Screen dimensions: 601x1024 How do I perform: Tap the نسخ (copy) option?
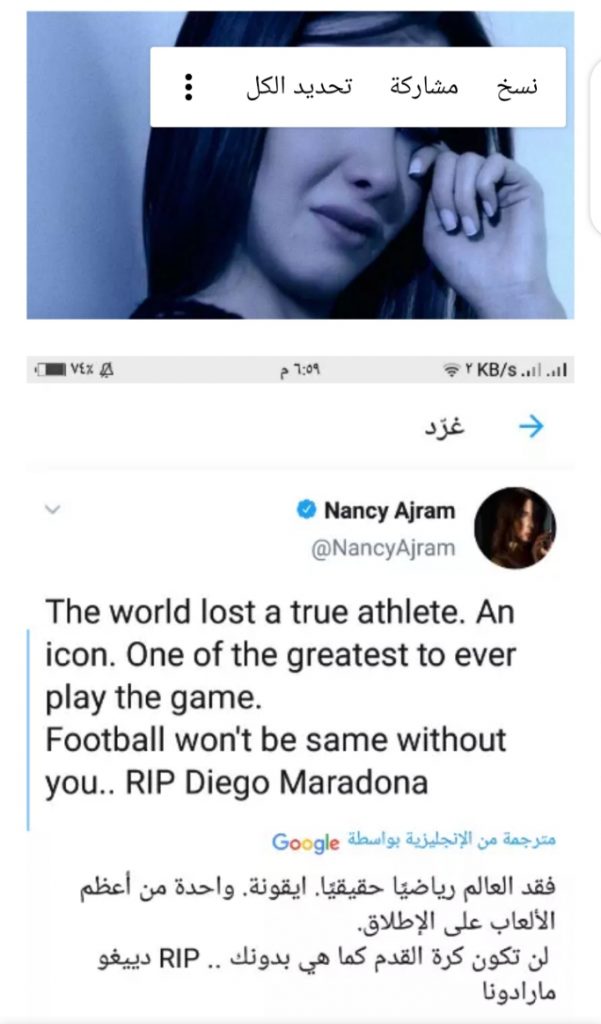518,87
